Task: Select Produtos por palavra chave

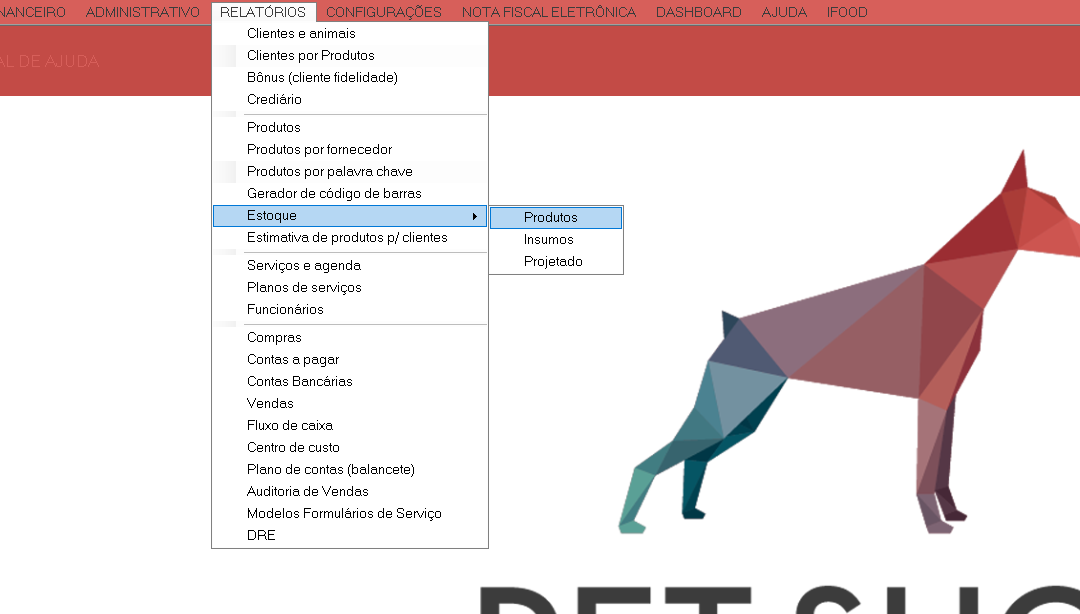Action: pos(350,172)
